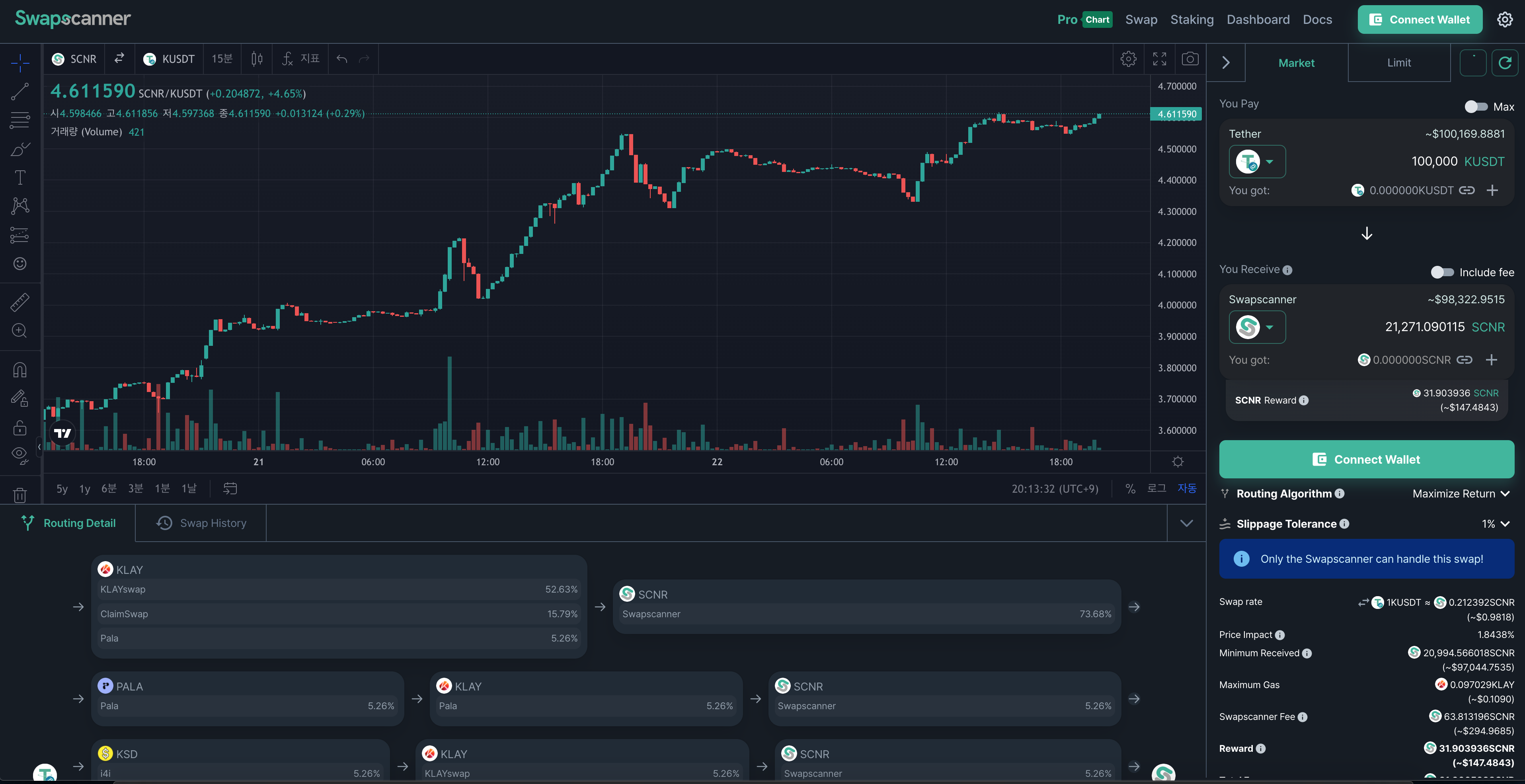Open price axis settings gear

click(1178, 461)
